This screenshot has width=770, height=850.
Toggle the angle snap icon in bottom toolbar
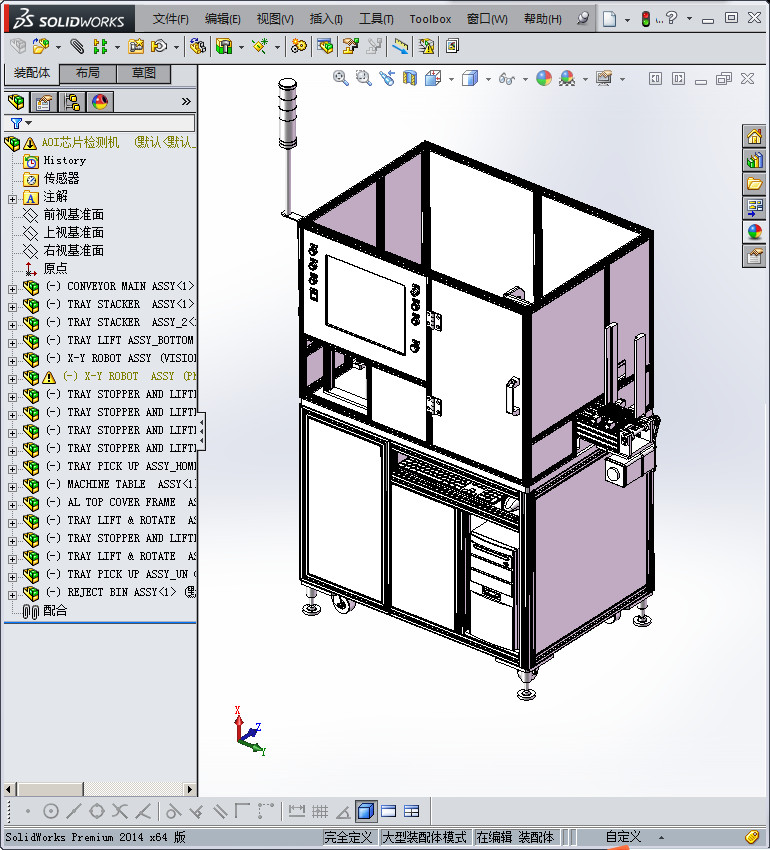tap(343, 812)
